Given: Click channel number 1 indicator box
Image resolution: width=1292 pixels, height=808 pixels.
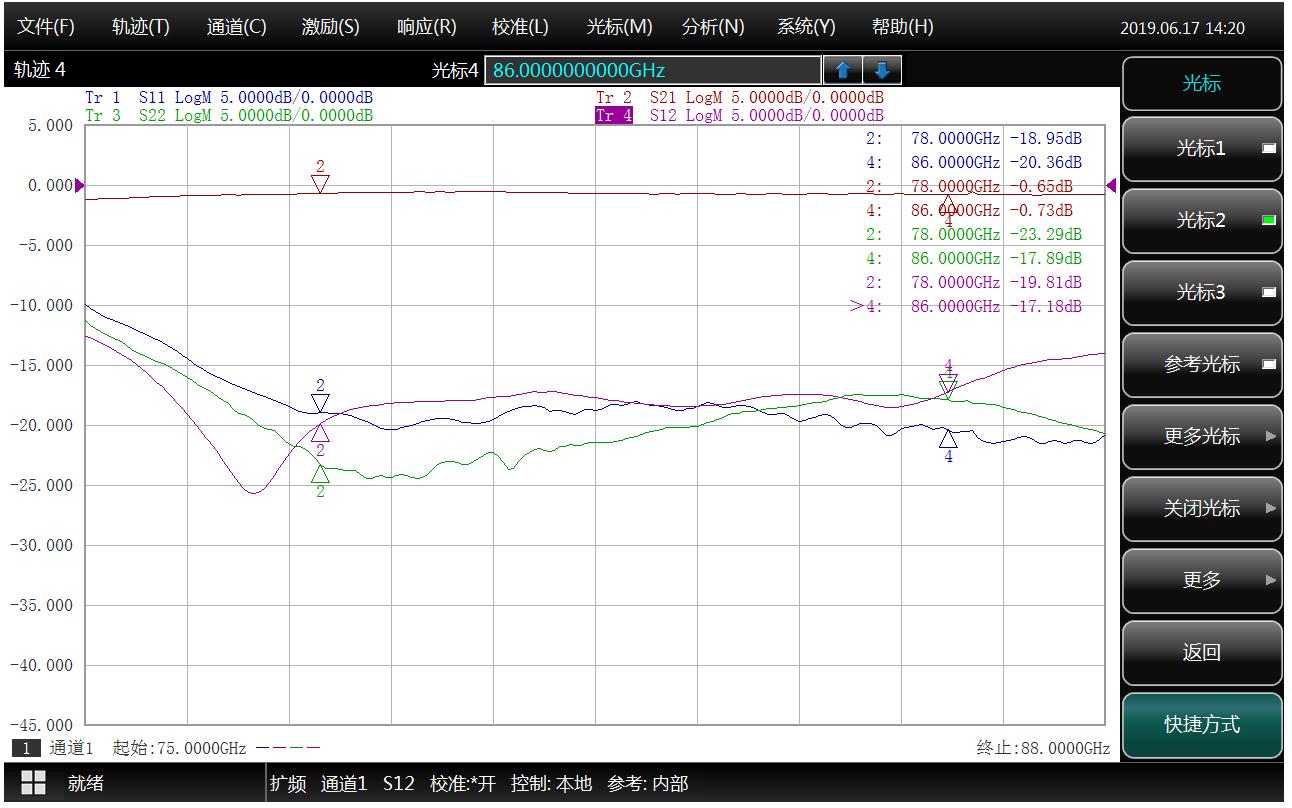Looking at the screenshot, I should pos(26,748).
